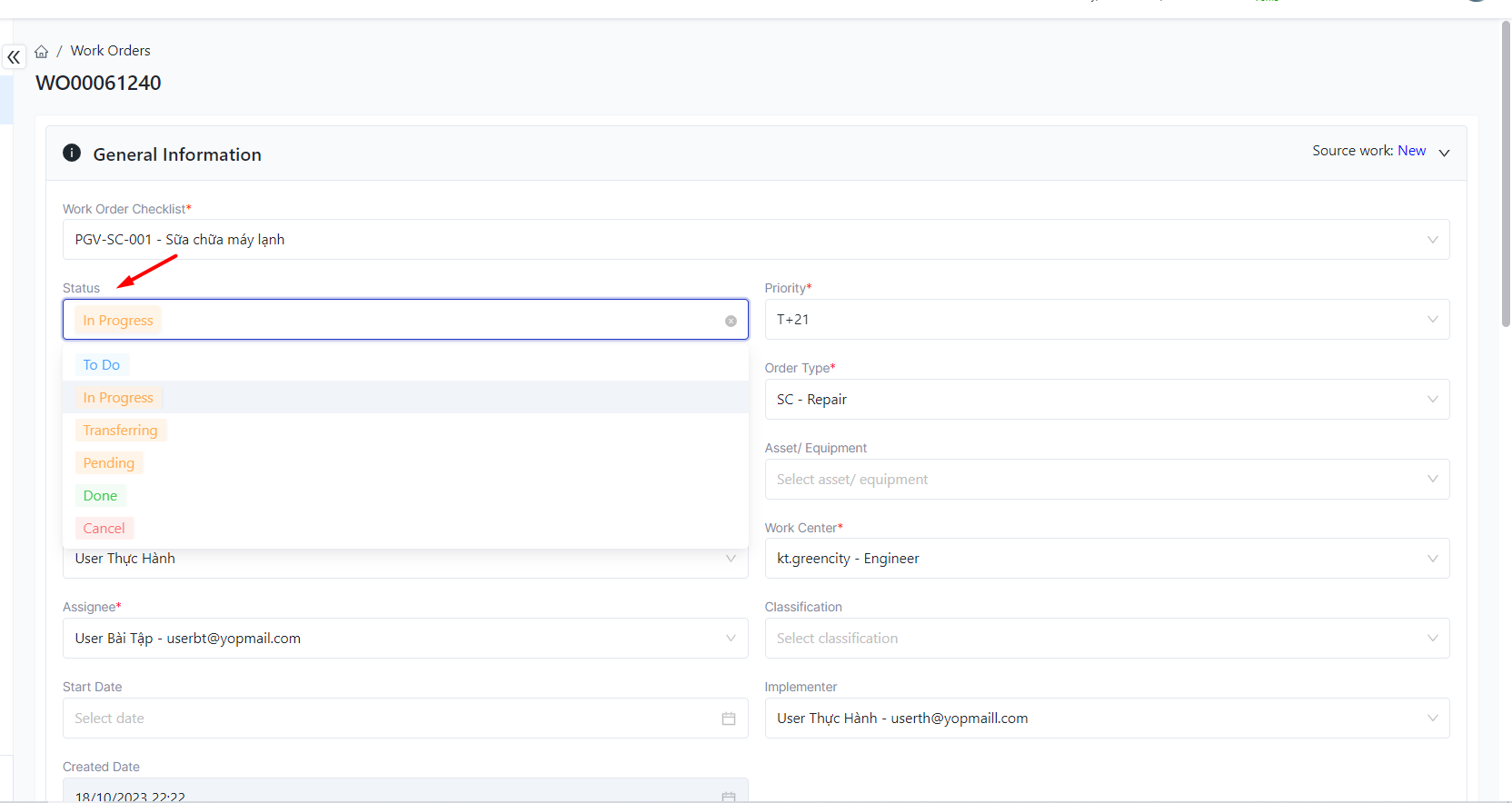Viewport: 1512px width, 803px height.
Task: Click the vertical page scrollbar
Action: click(x=1506, y=182)
